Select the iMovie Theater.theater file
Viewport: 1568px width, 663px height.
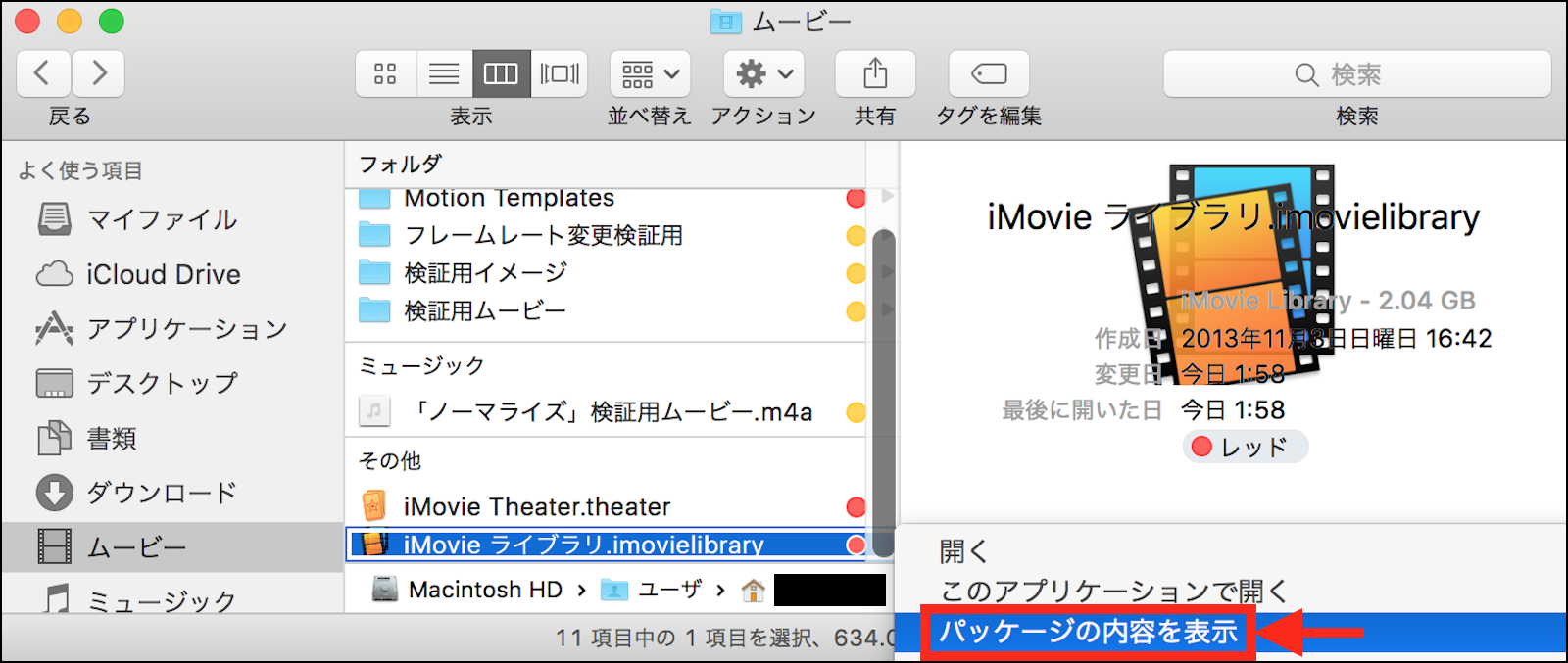pyautogui.click(x=536, y=506)
